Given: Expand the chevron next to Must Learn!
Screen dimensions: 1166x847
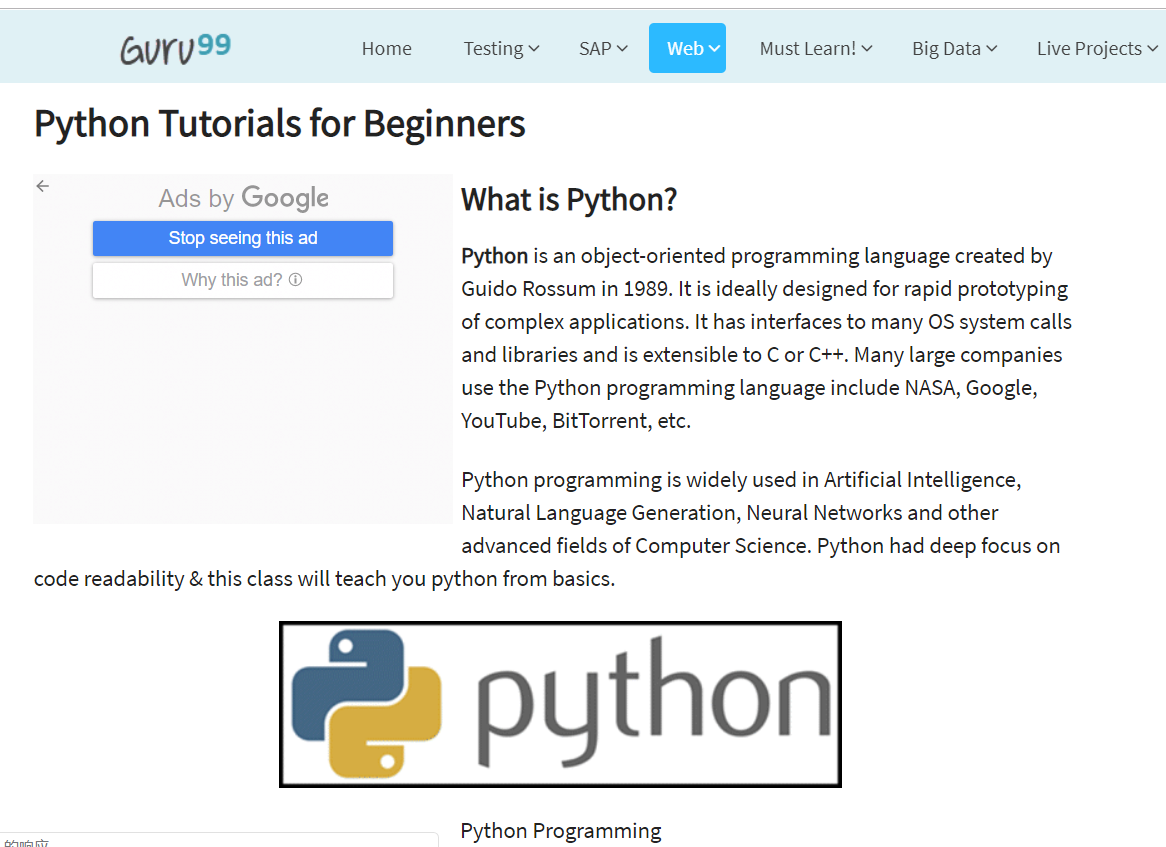Looking at the screenshot, I should pos(867,48).
